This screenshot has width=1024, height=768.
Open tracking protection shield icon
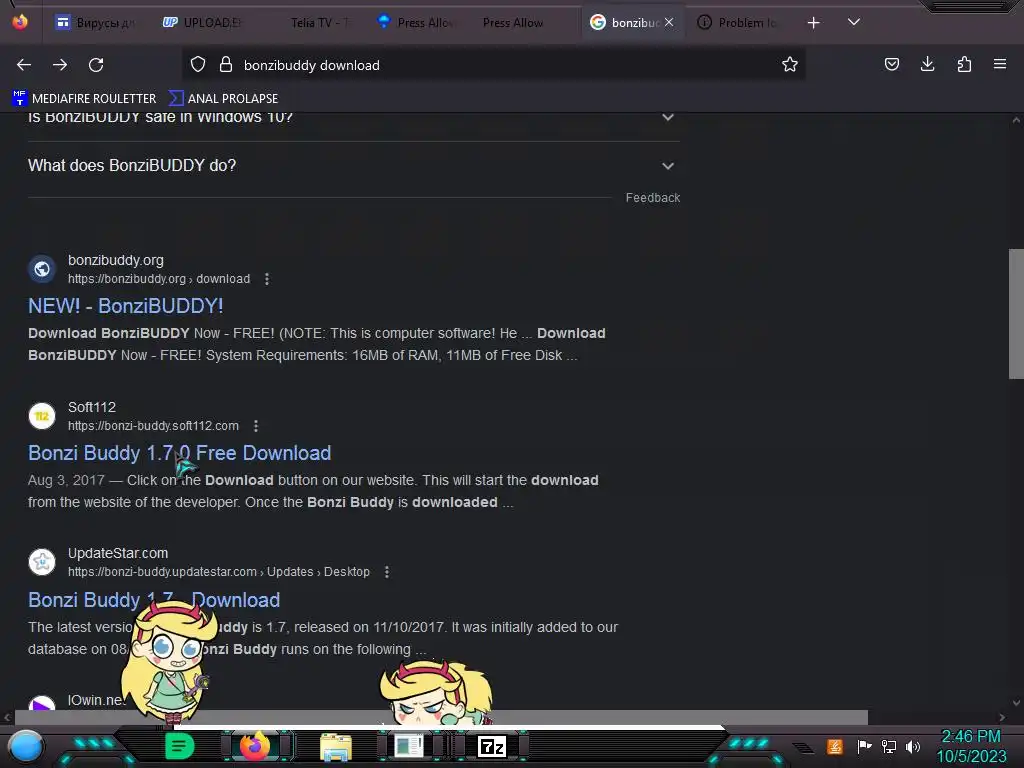click(198, 65)
